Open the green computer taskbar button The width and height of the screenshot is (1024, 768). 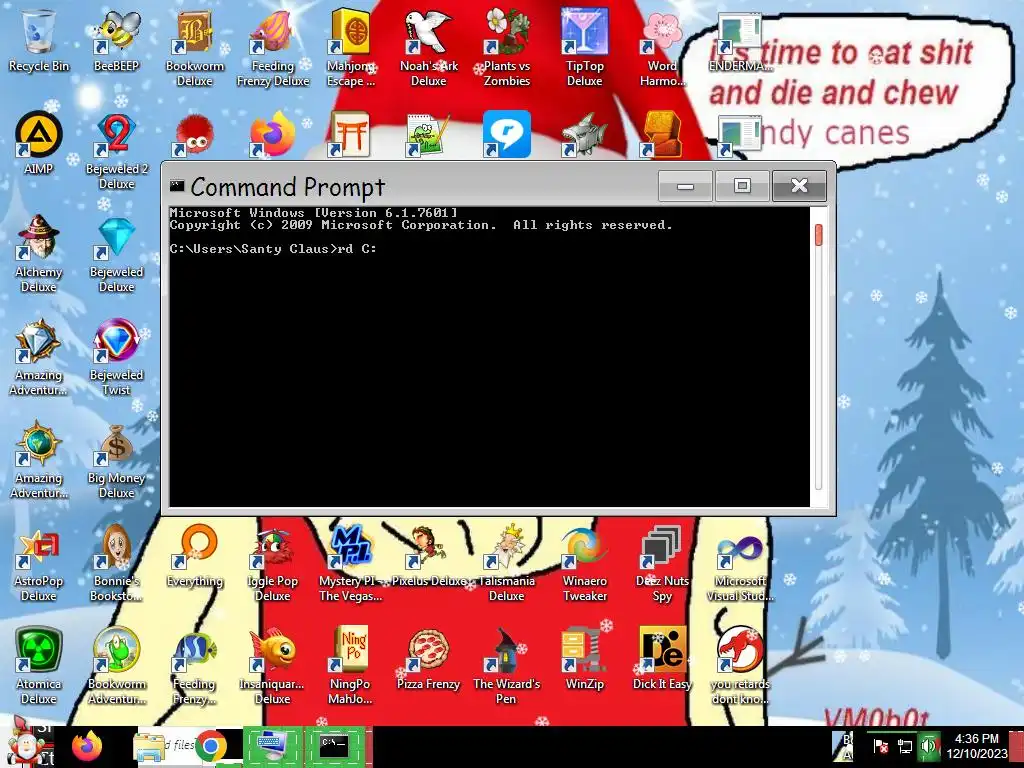(x=273, y=746)
